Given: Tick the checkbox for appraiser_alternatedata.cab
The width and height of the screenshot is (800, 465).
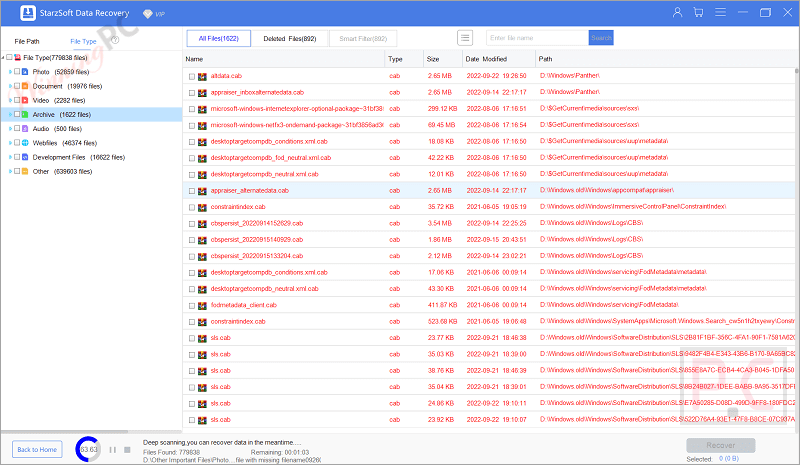Looking at the screenshot, I should (192, 191).
